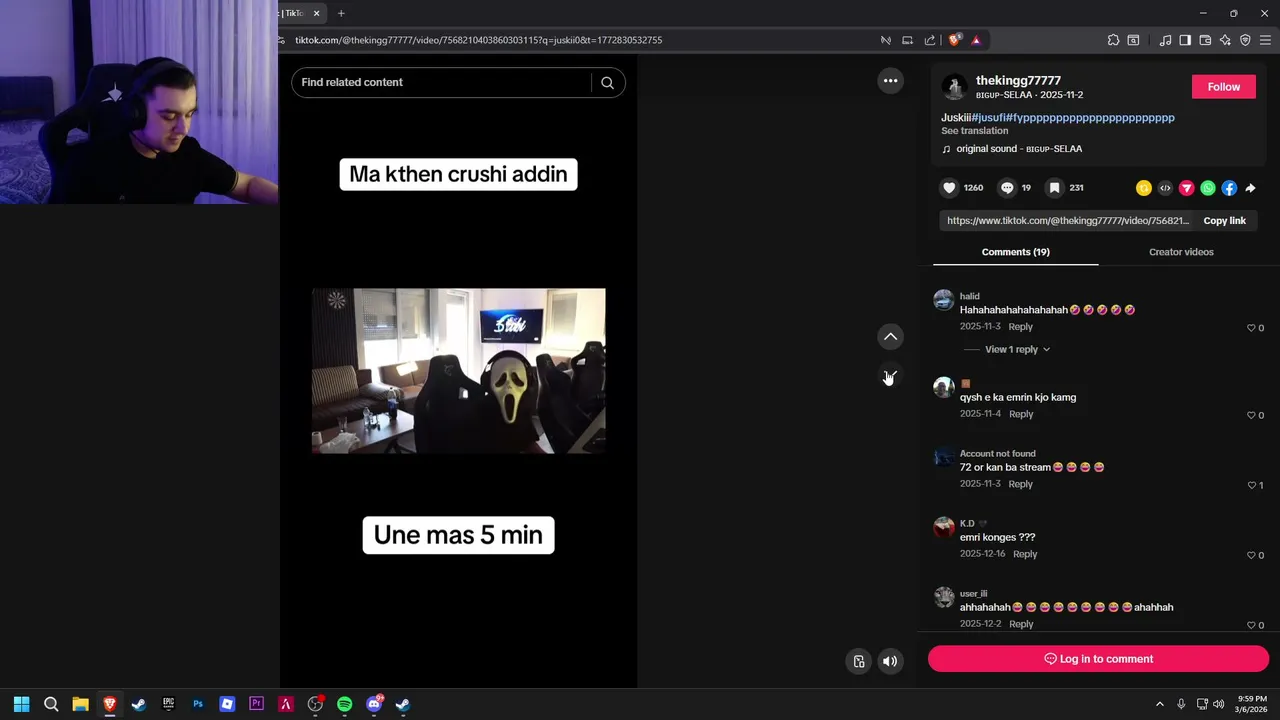Screen dimensions: 1280x720
Task: Open the Leo AI sparkle icon
Action: [1225, 40]
